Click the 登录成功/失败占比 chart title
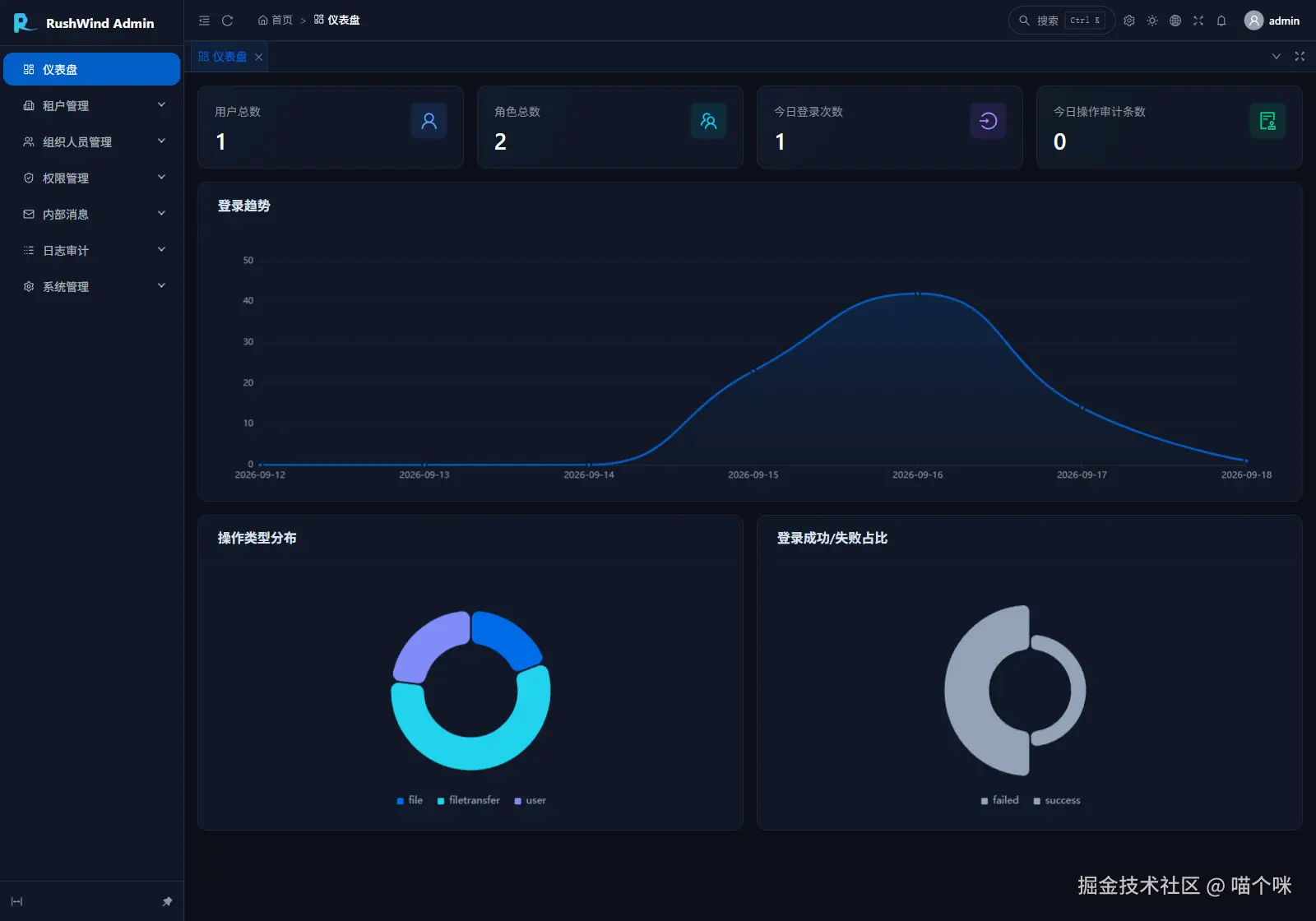 [x=832, y=538]
